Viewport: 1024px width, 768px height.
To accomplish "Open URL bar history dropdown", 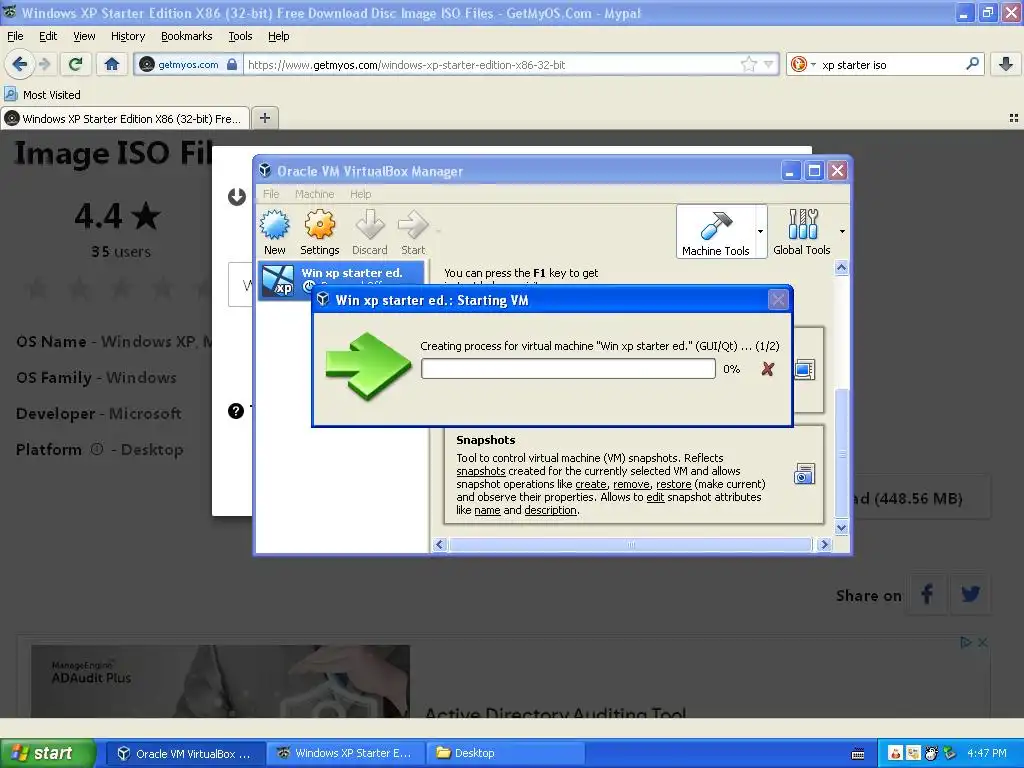I will click(x=769, y=64).
